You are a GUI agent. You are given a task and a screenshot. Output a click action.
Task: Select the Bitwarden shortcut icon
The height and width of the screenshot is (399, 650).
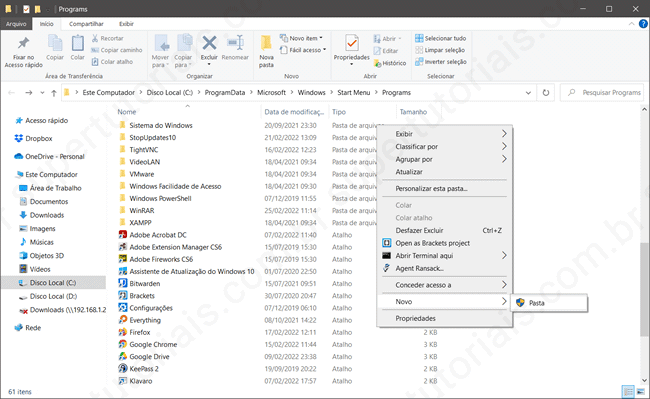[x=123, y=283]
